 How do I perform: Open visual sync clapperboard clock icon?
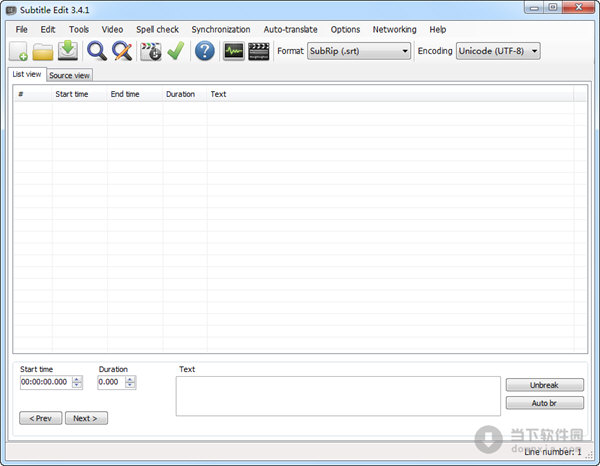pos(151,51)
